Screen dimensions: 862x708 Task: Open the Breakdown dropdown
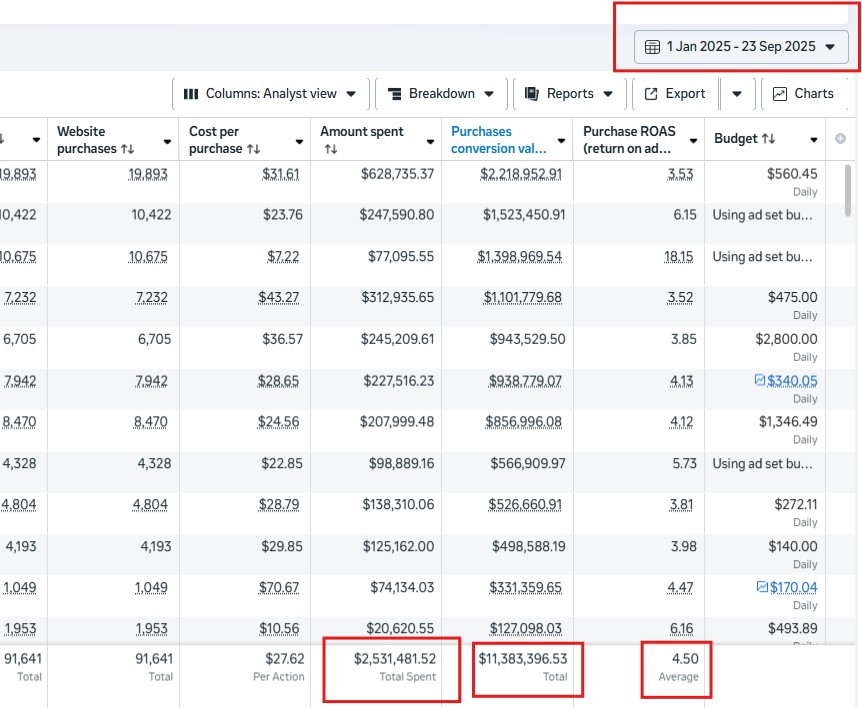(441, 94)
